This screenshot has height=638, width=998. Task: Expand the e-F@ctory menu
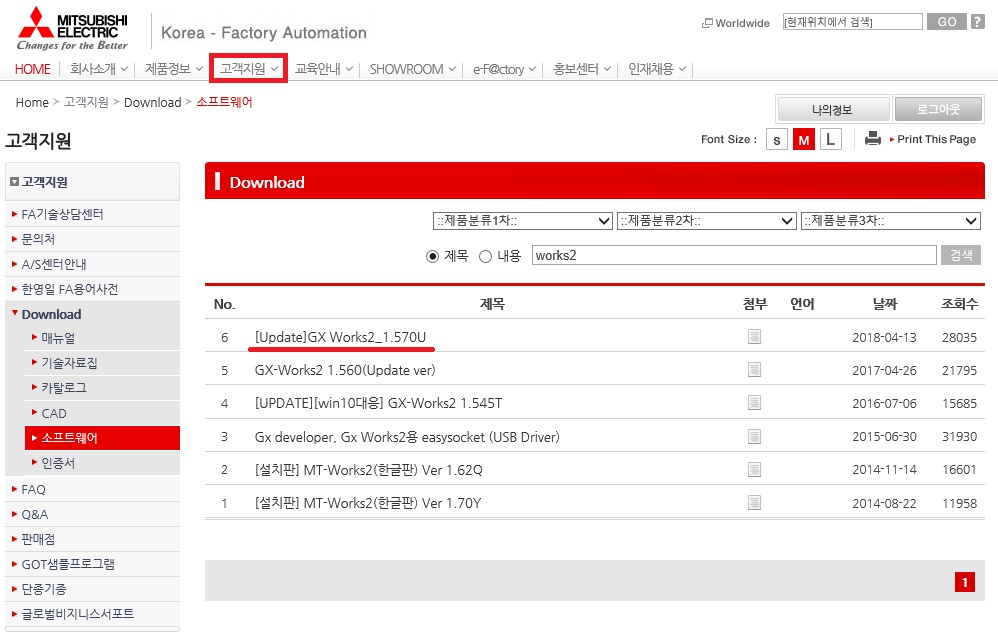point(504,69)
